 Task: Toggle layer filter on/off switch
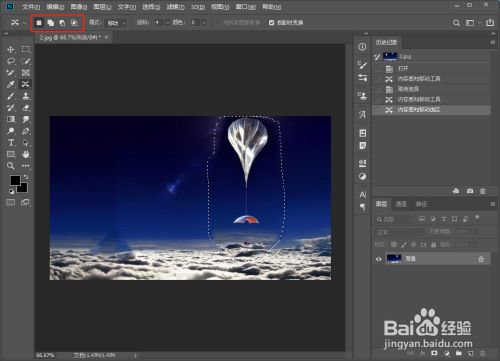477,217
